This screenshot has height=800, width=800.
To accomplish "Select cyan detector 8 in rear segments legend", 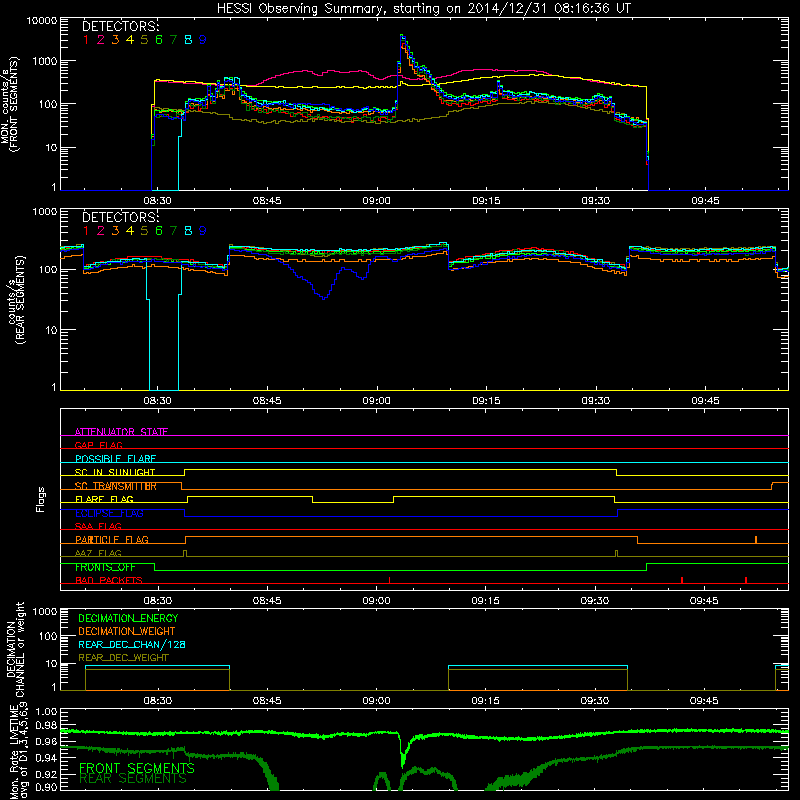I will [x=188, y=231].
